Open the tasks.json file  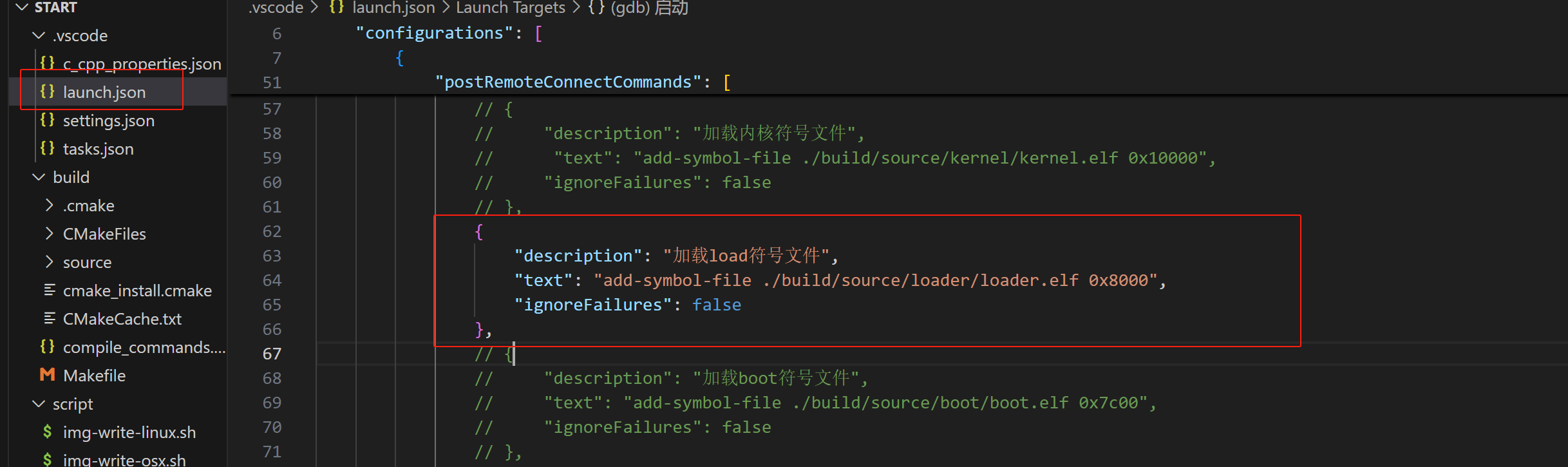tap(98, 149)
